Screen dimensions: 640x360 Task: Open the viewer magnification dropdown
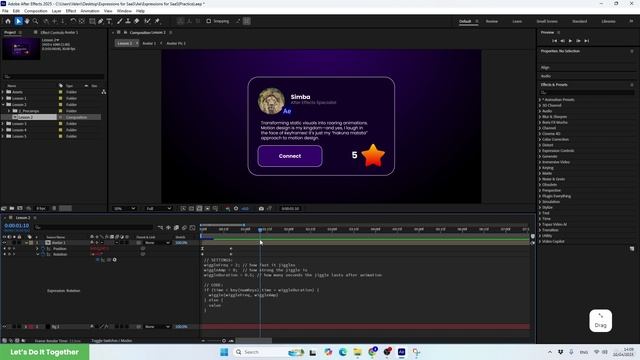pos(124,209)
